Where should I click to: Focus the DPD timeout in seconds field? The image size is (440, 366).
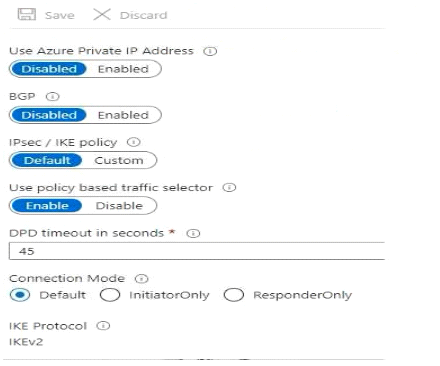197,251
